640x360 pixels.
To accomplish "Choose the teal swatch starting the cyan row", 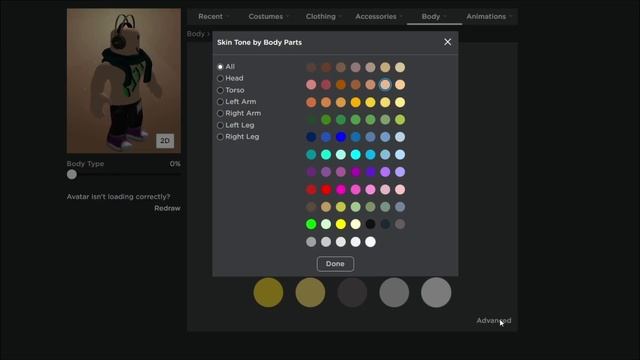I will pos(311,155).
